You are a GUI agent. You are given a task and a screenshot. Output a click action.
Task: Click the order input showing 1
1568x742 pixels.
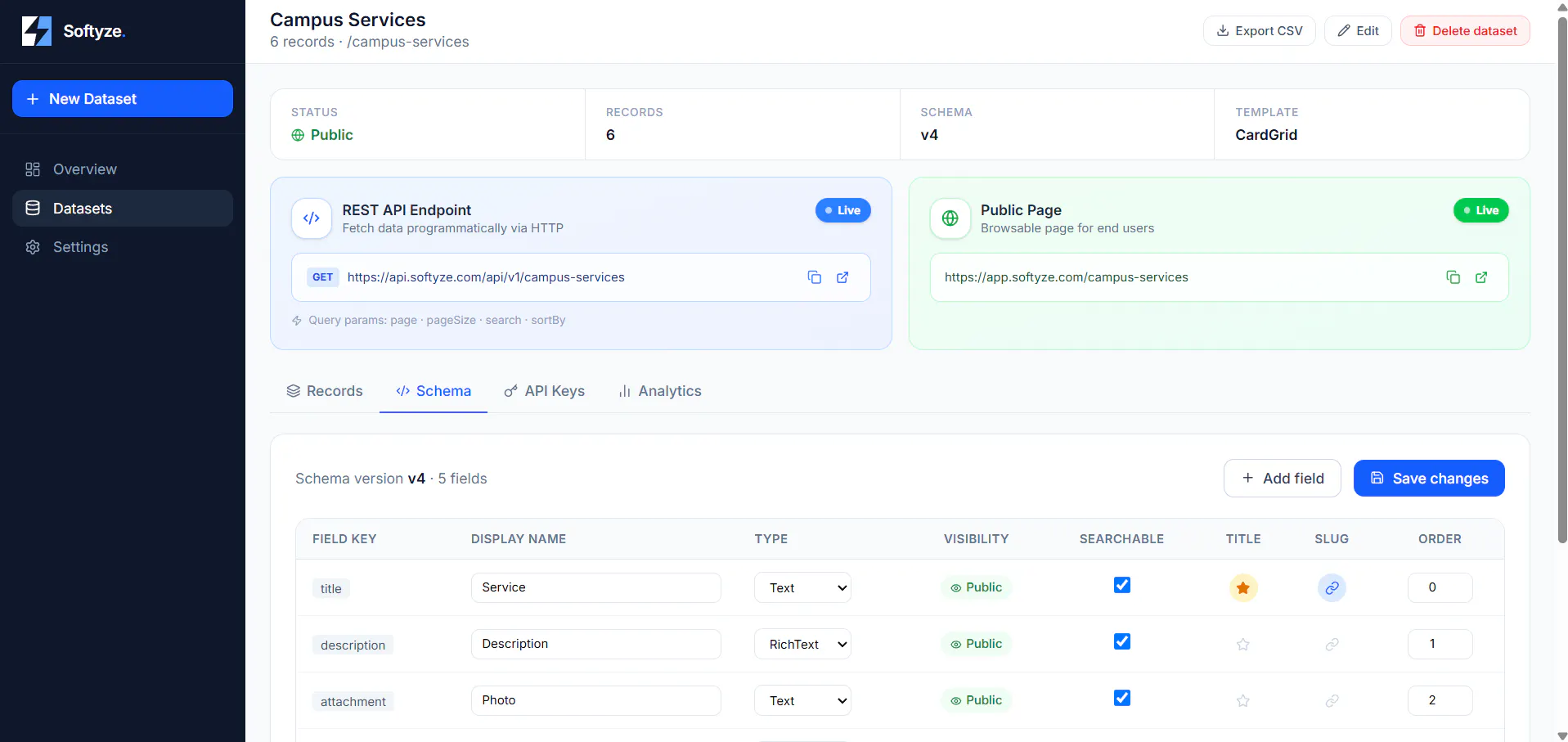pyautogui.click(x=1440, y=644)
